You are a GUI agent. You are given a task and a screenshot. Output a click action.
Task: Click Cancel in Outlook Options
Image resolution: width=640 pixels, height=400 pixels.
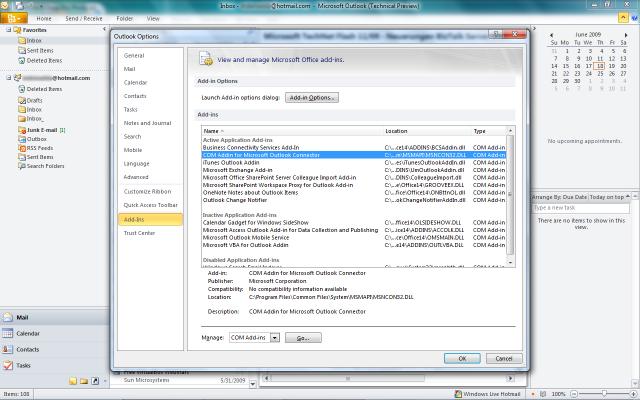(504, 358)
